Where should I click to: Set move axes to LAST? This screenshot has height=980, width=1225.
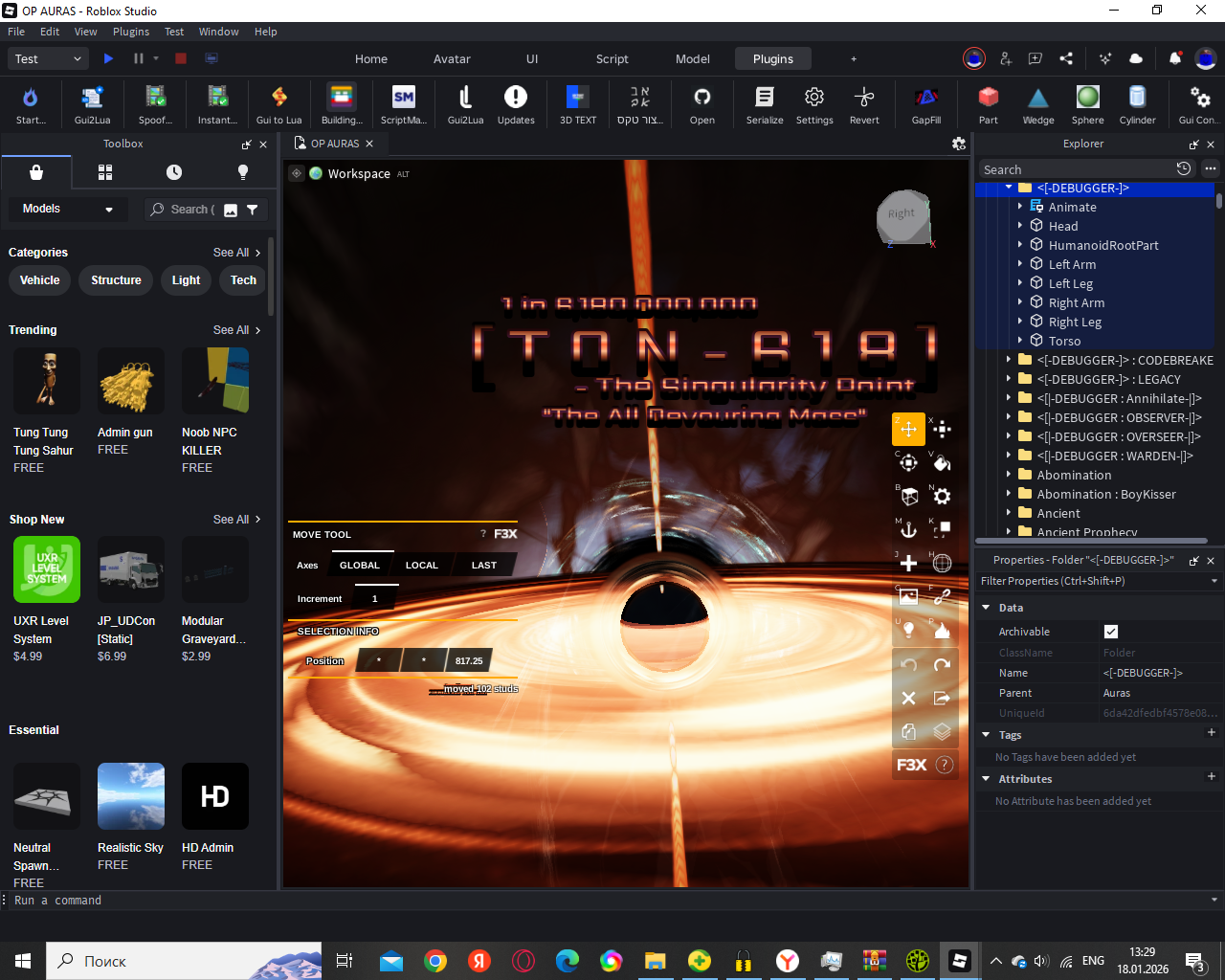coord(484,565)
